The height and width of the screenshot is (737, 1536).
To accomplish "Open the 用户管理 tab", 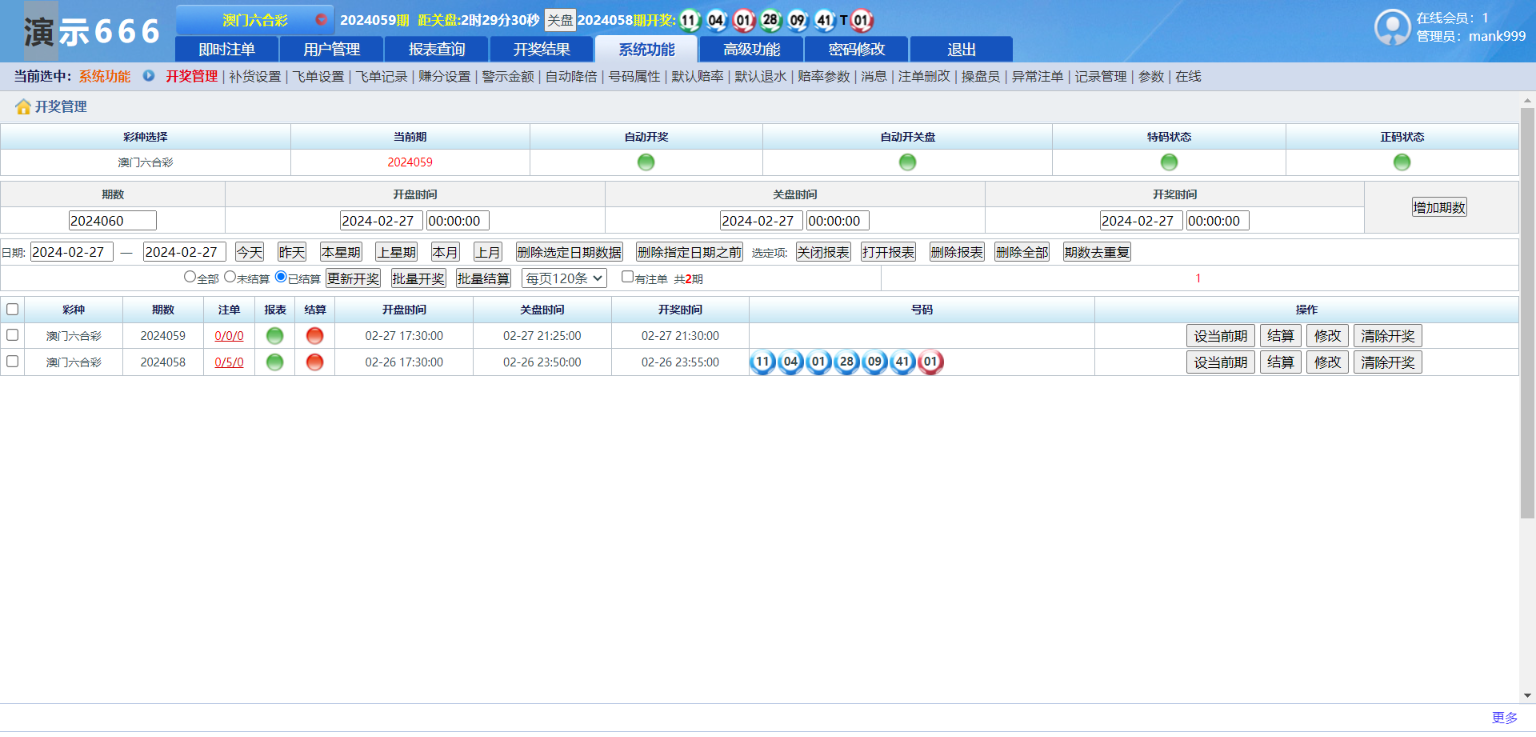I will 332,49.
